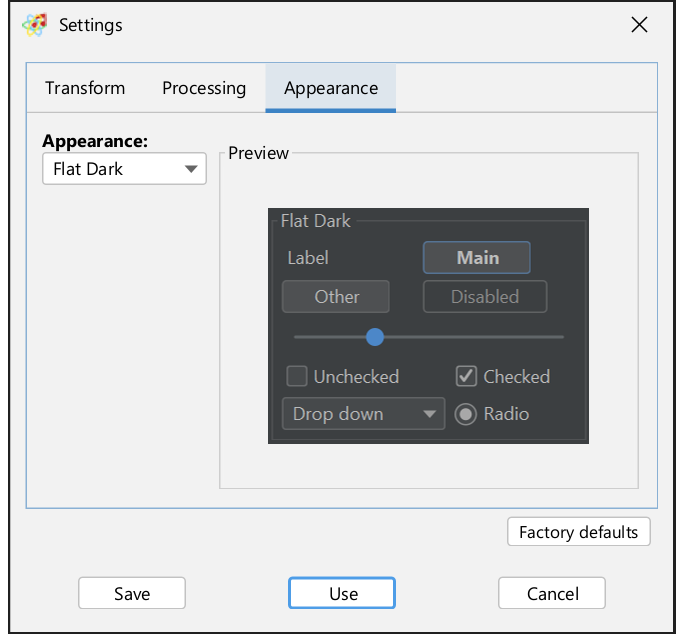
Task: Click the Other button in preview
Action: point(336,297)
